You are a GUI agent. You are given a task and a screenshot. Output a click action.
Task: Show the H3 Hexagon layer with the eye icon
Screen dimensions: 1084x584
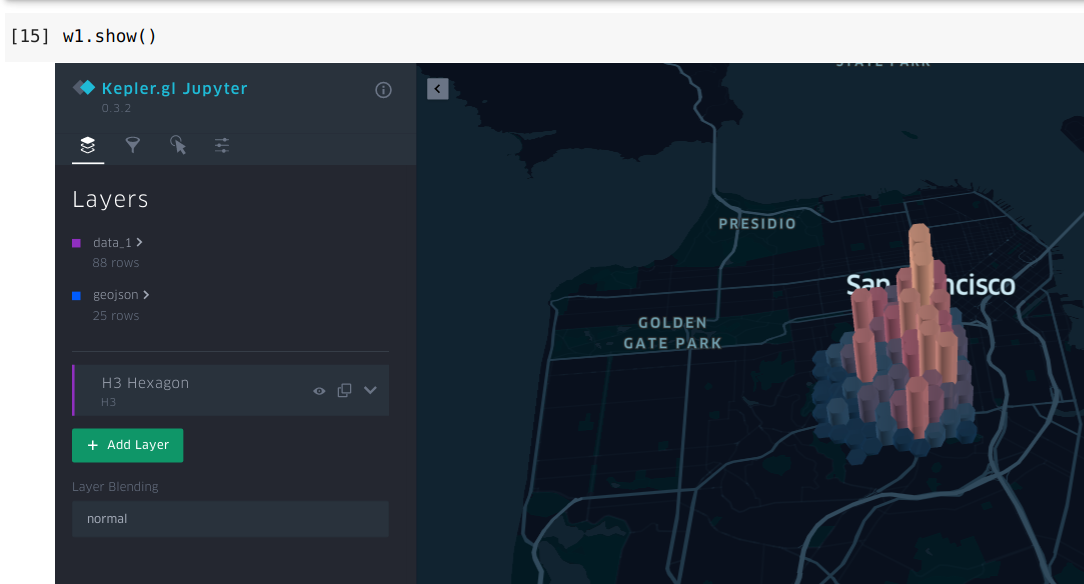click(x=318, y=390)
